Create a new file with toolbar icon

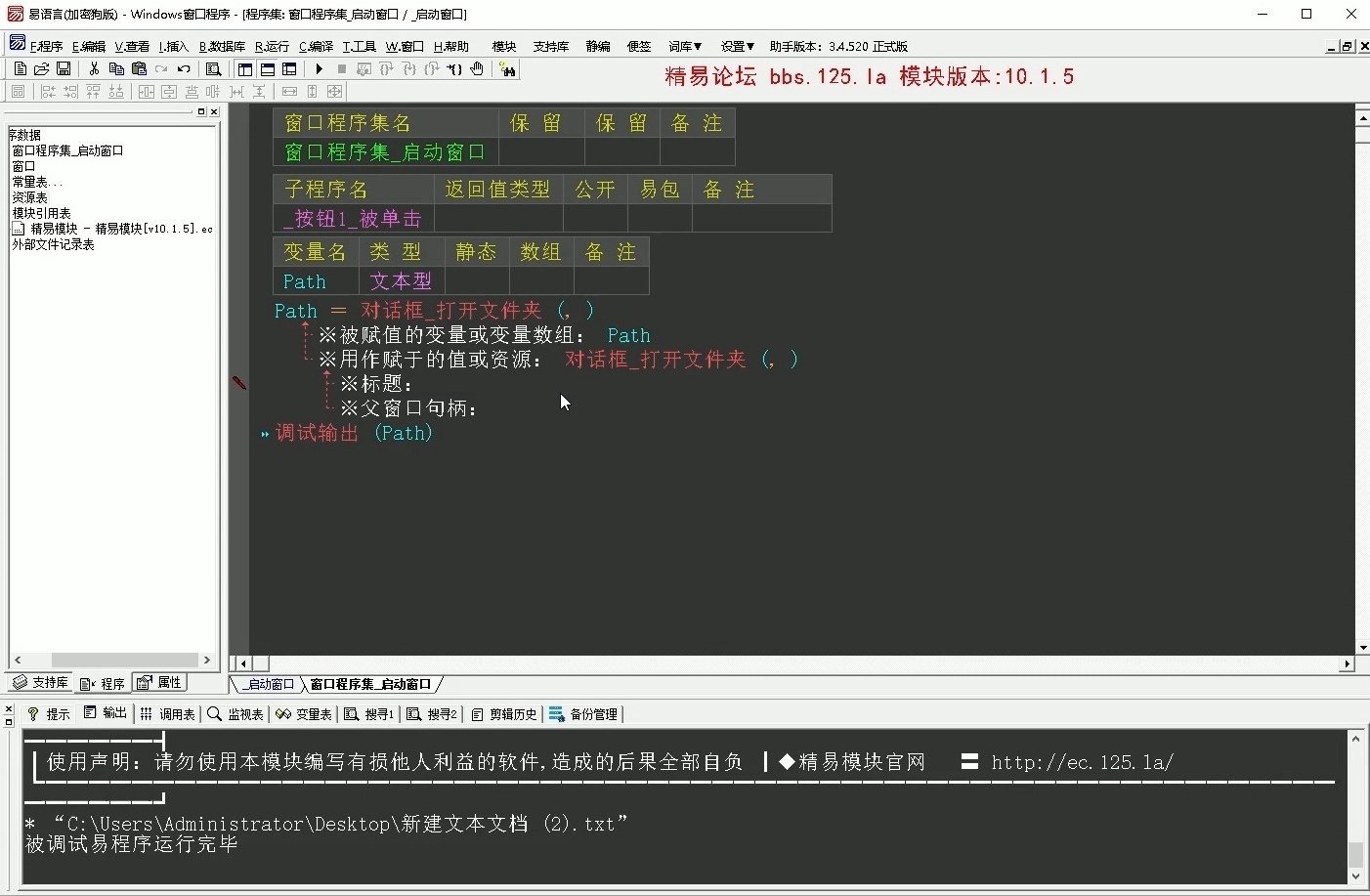point(20,69)
